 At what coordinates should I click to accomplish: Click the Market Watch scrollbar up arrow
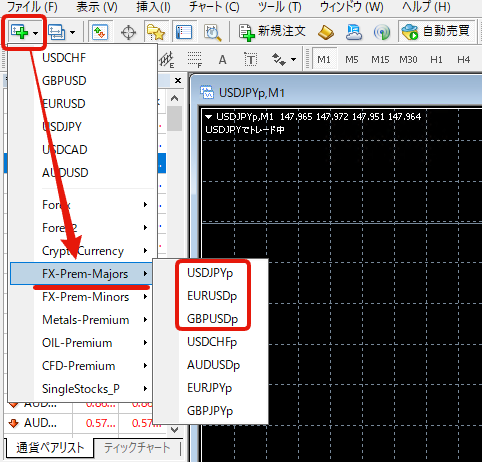click(x=174, y=98)
